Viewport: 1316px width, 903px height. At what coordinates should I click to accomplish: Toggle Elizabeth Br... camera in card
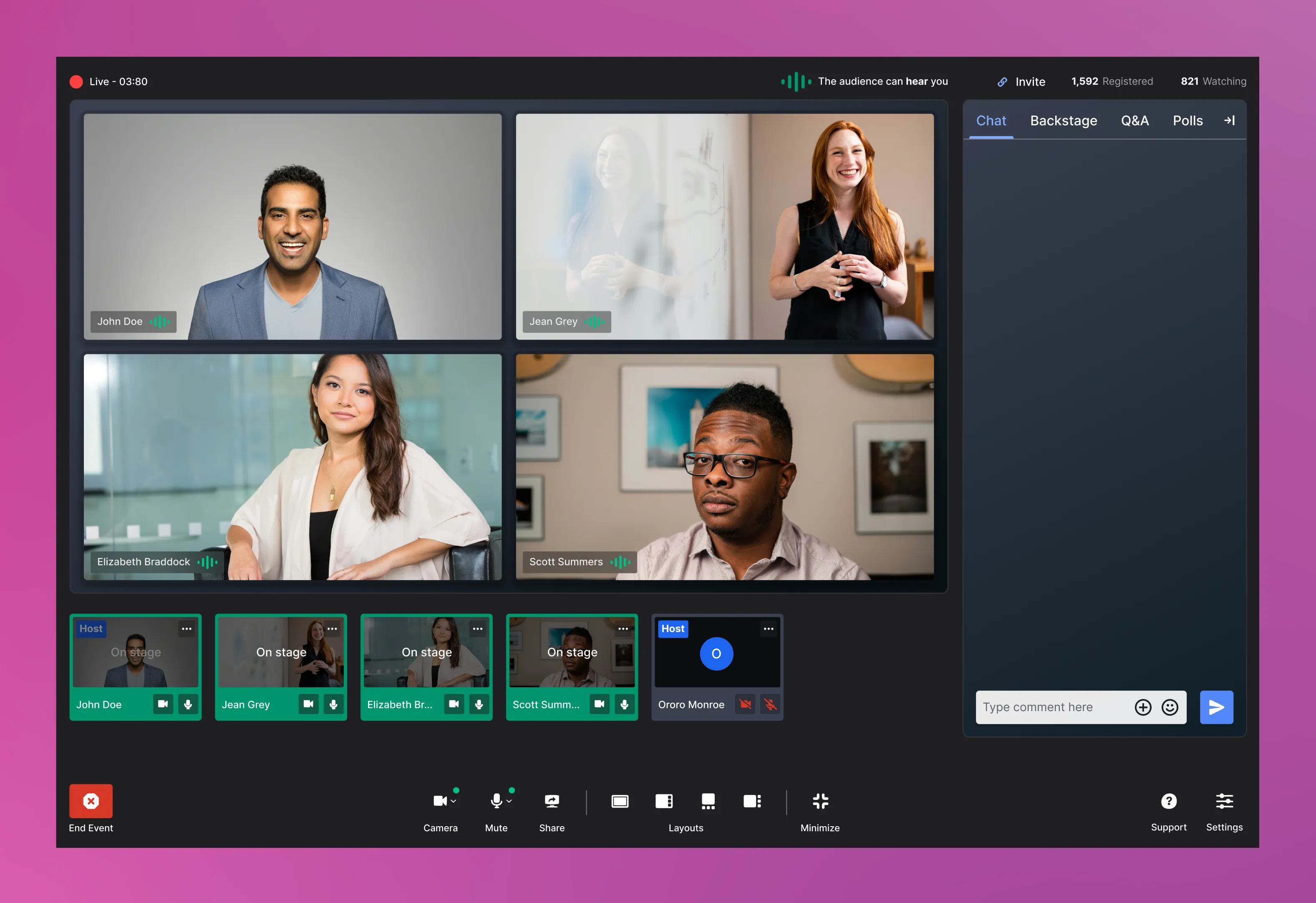pyautogui.click(x=454, y=704)
